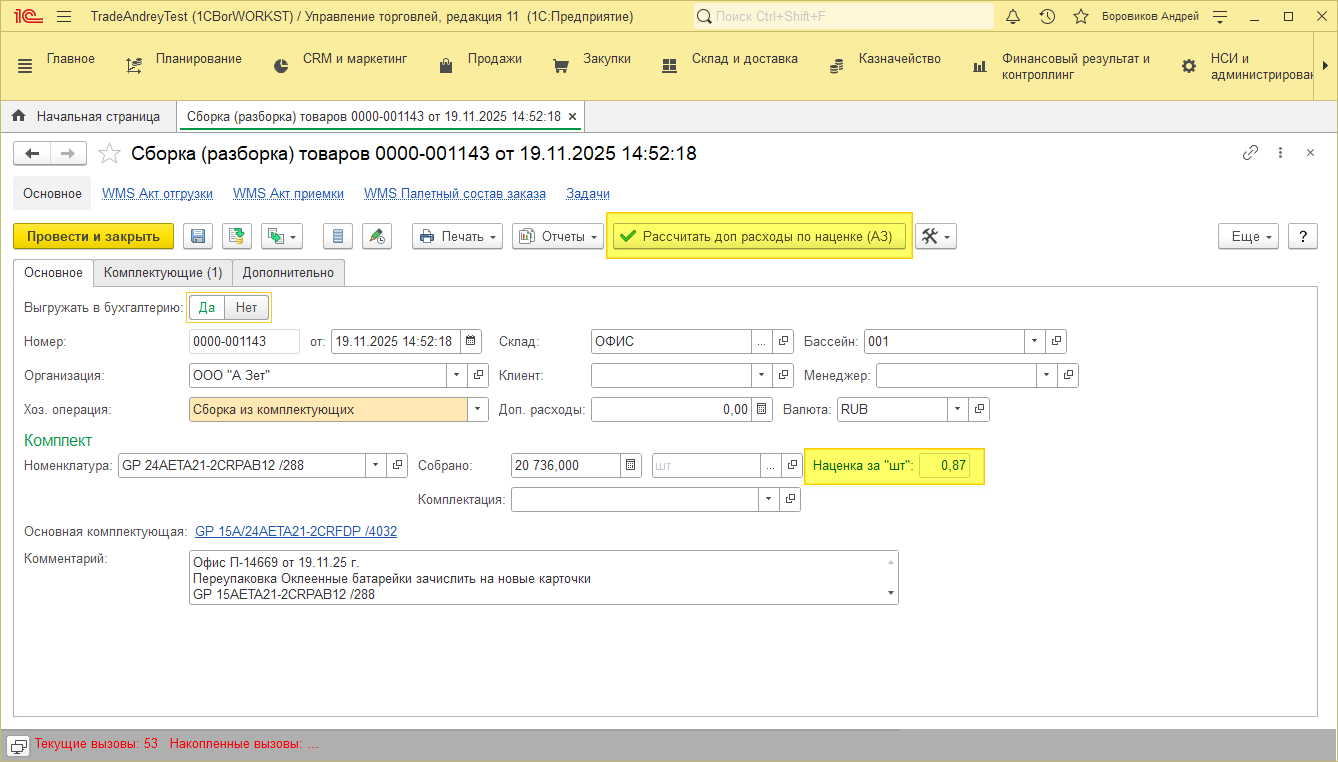1338x762 pixels.
Task: Expand the Хоз. операция dropdown
Action: click(478, 409)
